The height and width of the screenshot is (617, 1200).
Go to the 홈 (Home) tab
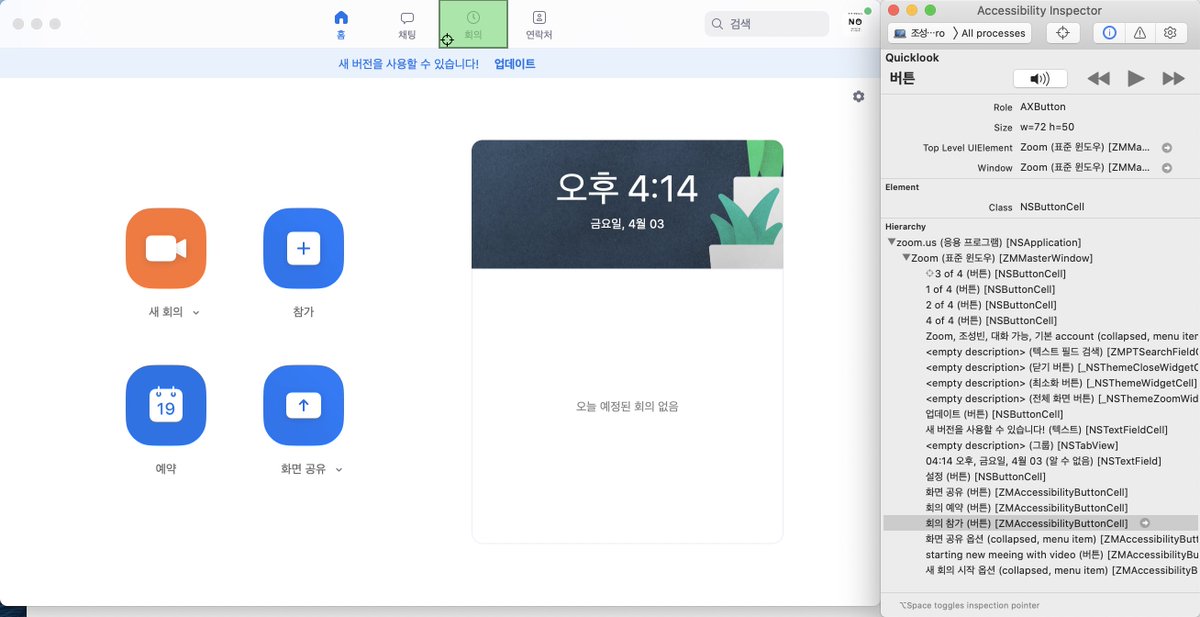341,24
